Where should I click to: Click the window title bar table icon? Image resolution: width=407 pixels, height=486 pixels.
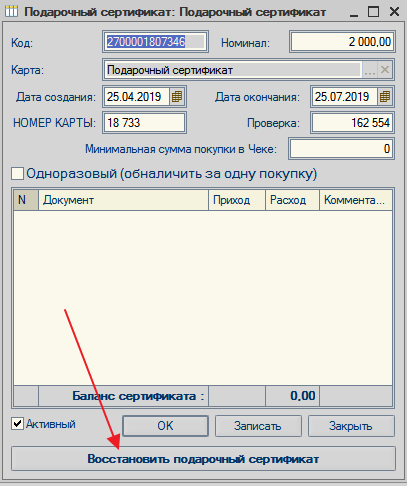(12, 12)
